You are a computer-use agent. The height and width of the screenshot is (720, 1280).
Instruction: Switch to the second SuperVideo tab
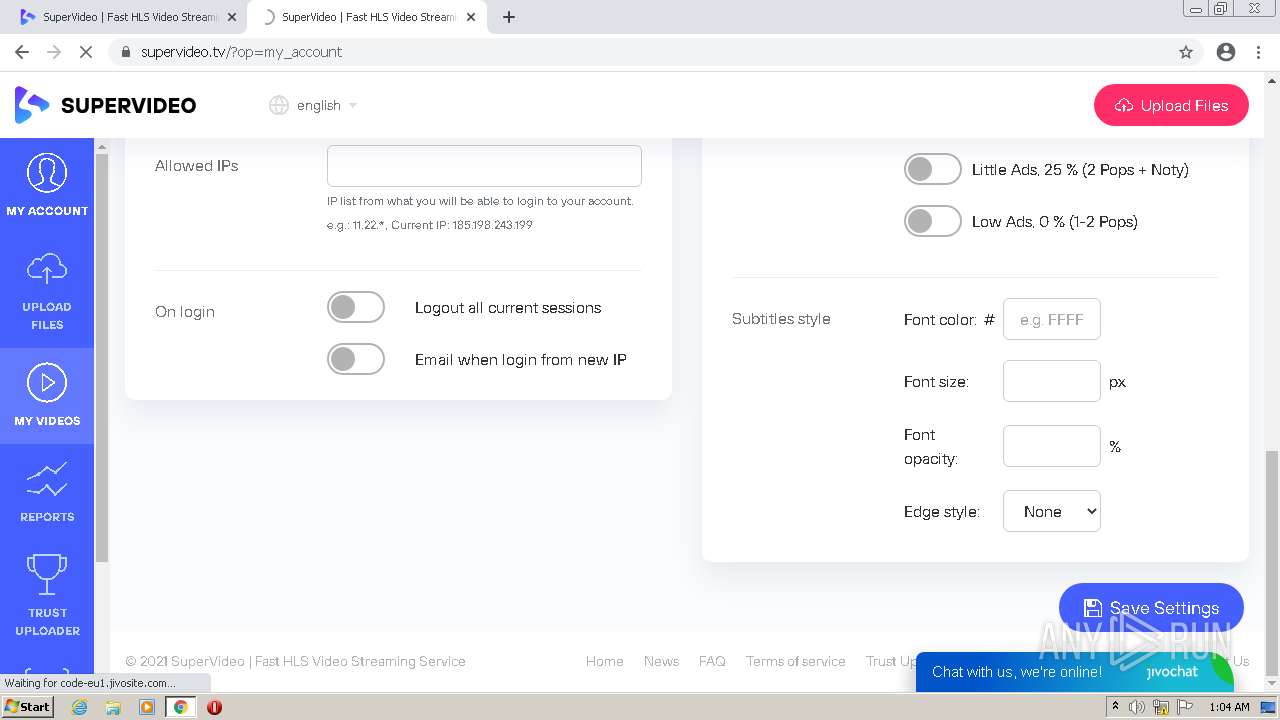tap(368, 17)
